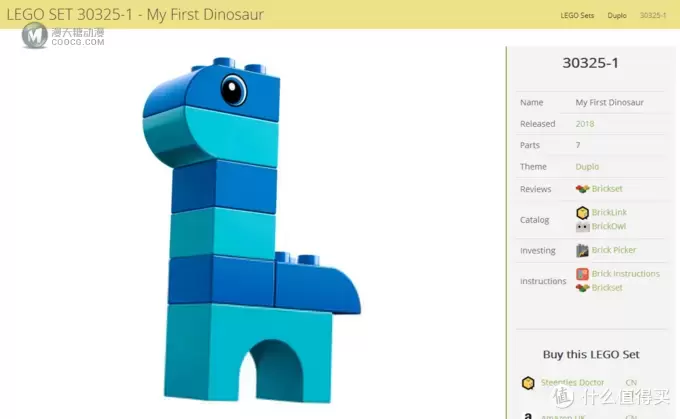Open the Brick Picker investing link

[x=614, y=250]
